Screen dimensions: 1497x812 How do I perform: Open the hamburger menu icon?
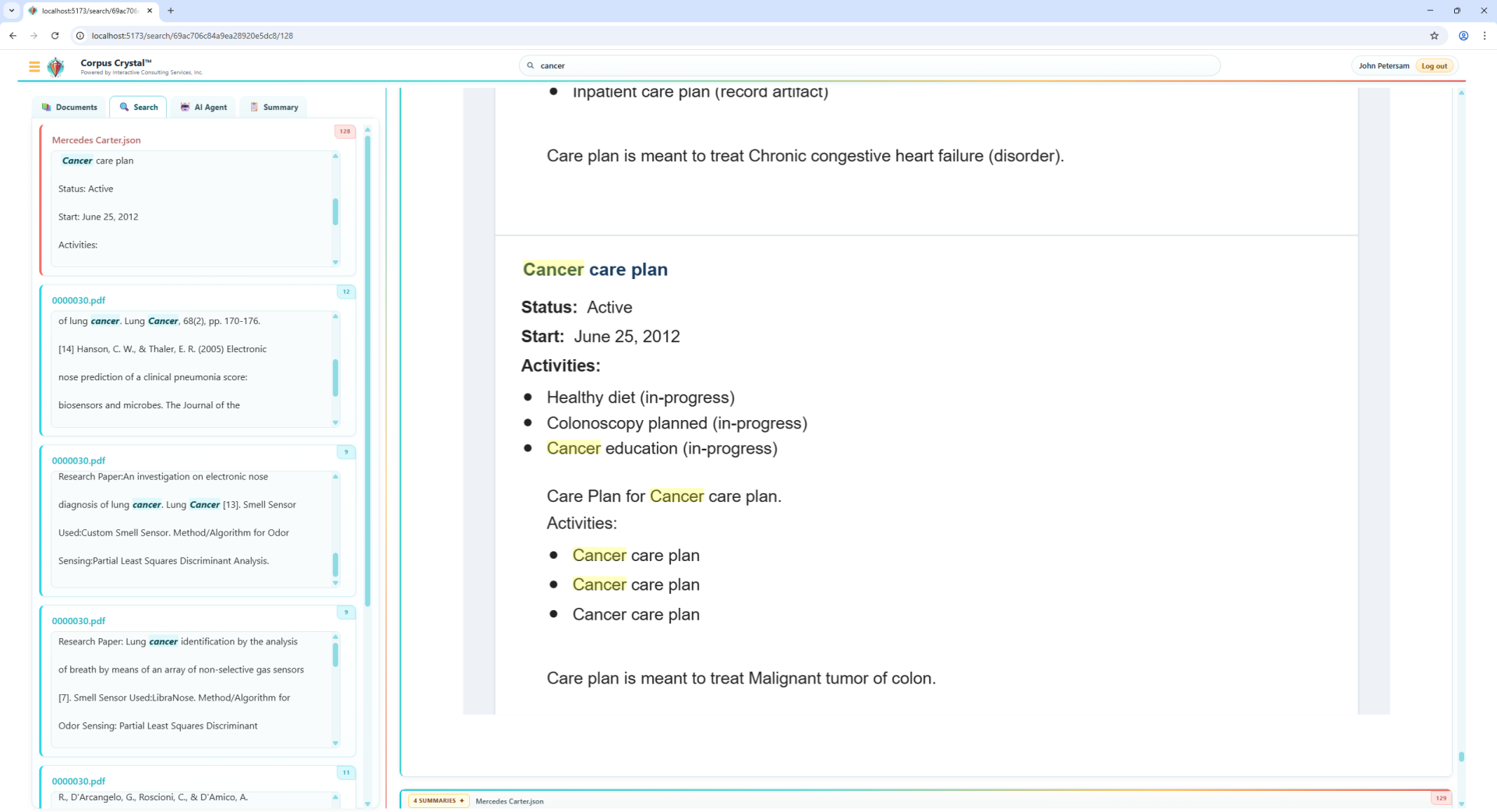click(34, 67)
